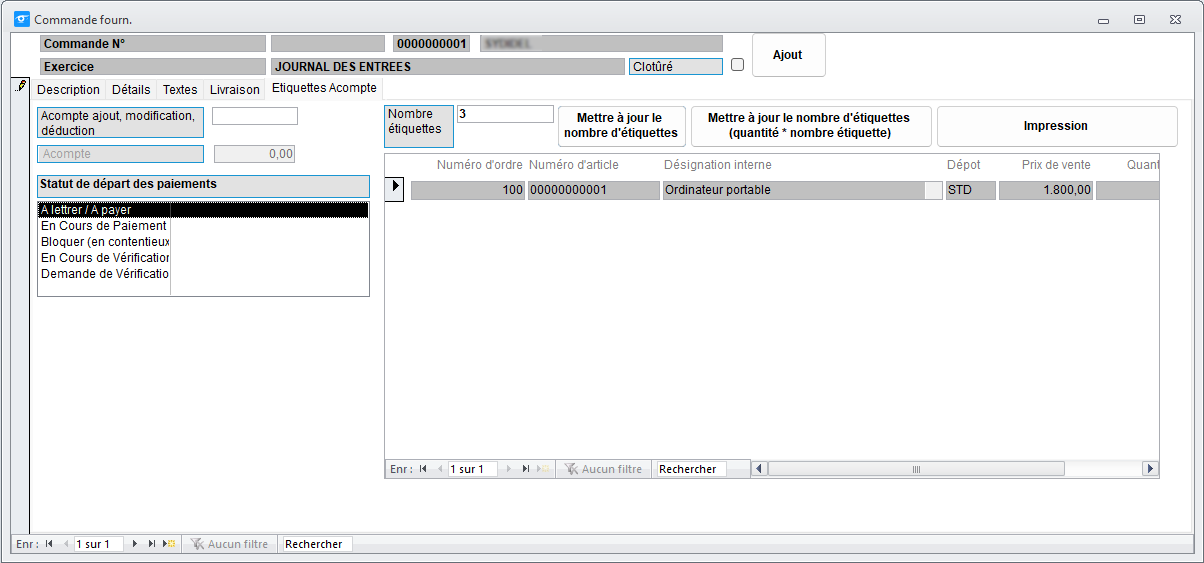Create new record in the bottom form navigator
Screen dimensions: 1204x563
click(x=170, y=544)
